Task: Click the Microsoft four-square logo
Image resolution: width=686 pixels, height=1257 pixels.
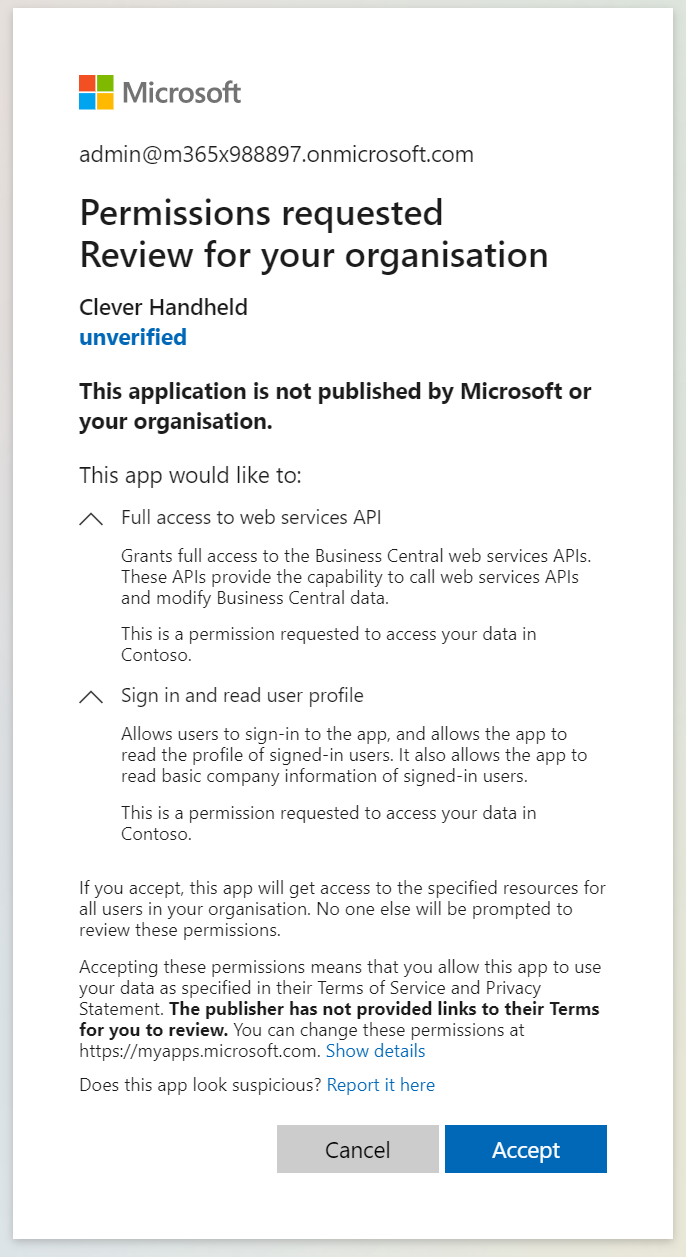Action: pyautogui.click(x=96, y=92)
